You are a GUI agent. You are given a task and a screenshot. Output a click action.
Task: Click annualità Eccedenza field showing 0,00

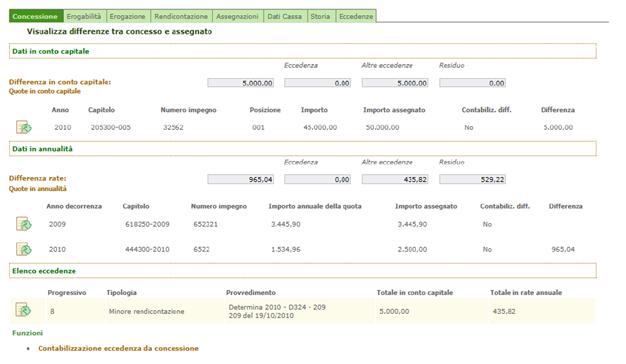coord(317,180)
